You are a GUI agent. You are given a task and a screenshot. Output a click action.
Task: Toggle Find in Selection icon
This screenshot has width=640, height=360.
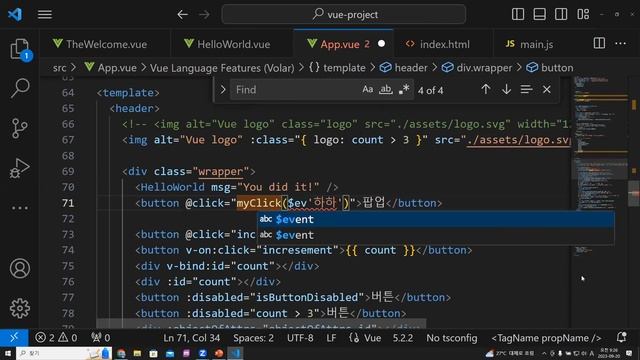point(527,89)
